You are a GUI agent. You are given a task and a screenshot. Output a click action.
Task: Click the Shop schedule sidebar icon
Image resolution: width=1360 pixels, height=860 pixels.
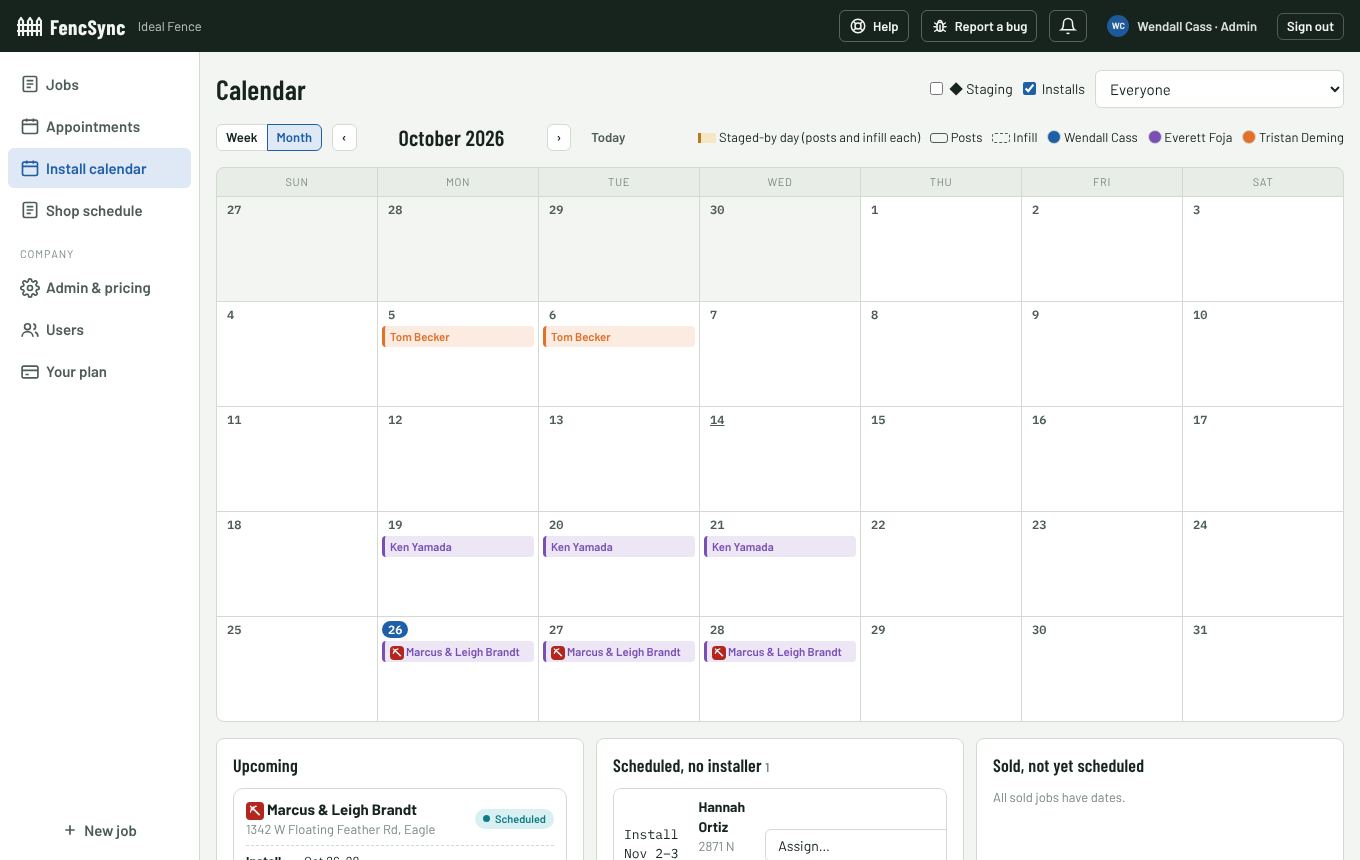pos(30,211)
